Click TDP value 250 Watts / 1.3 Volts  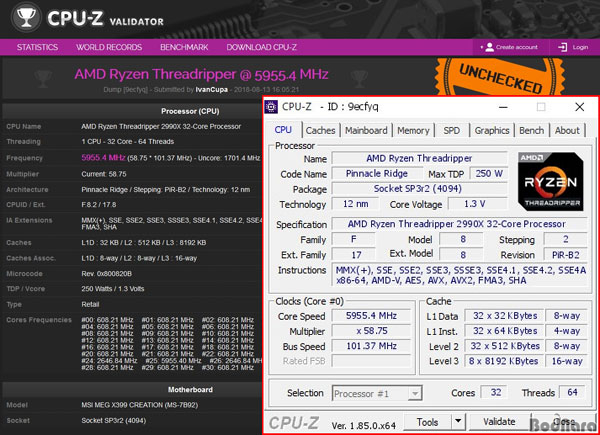[113, 289]
